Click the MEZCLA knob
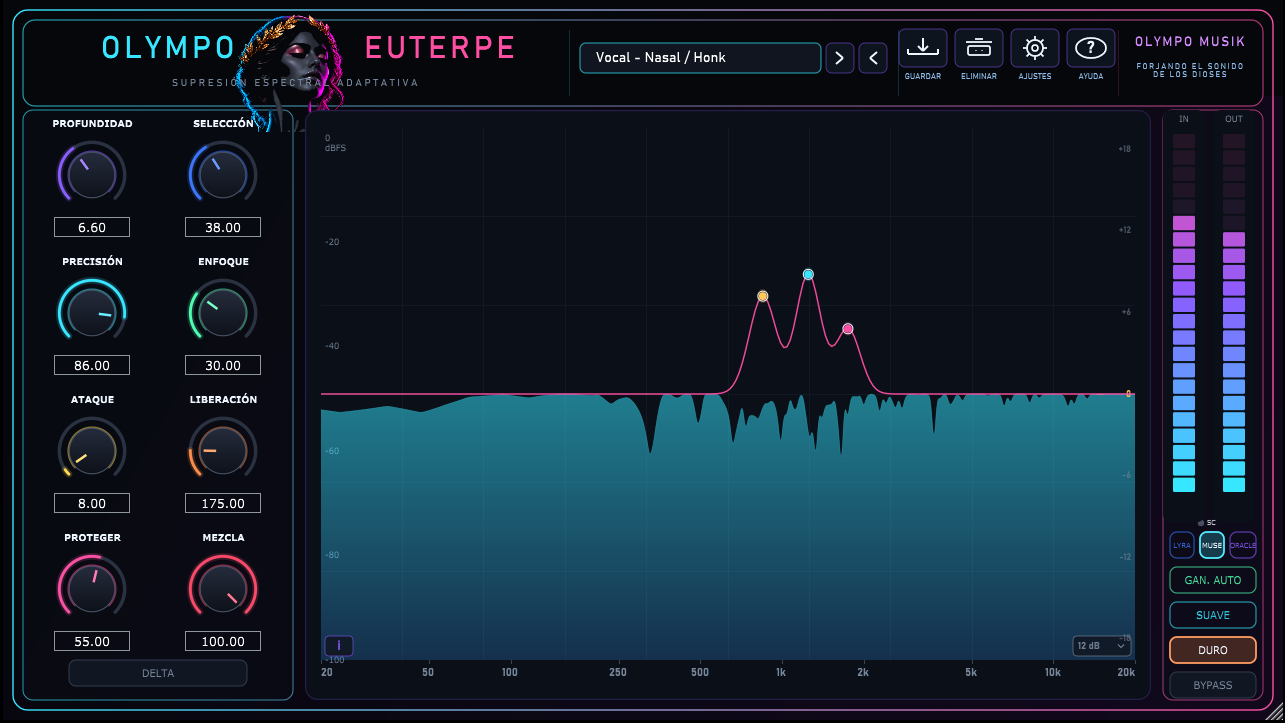This screenshot has height=723, width=1285. pos(223,589)
